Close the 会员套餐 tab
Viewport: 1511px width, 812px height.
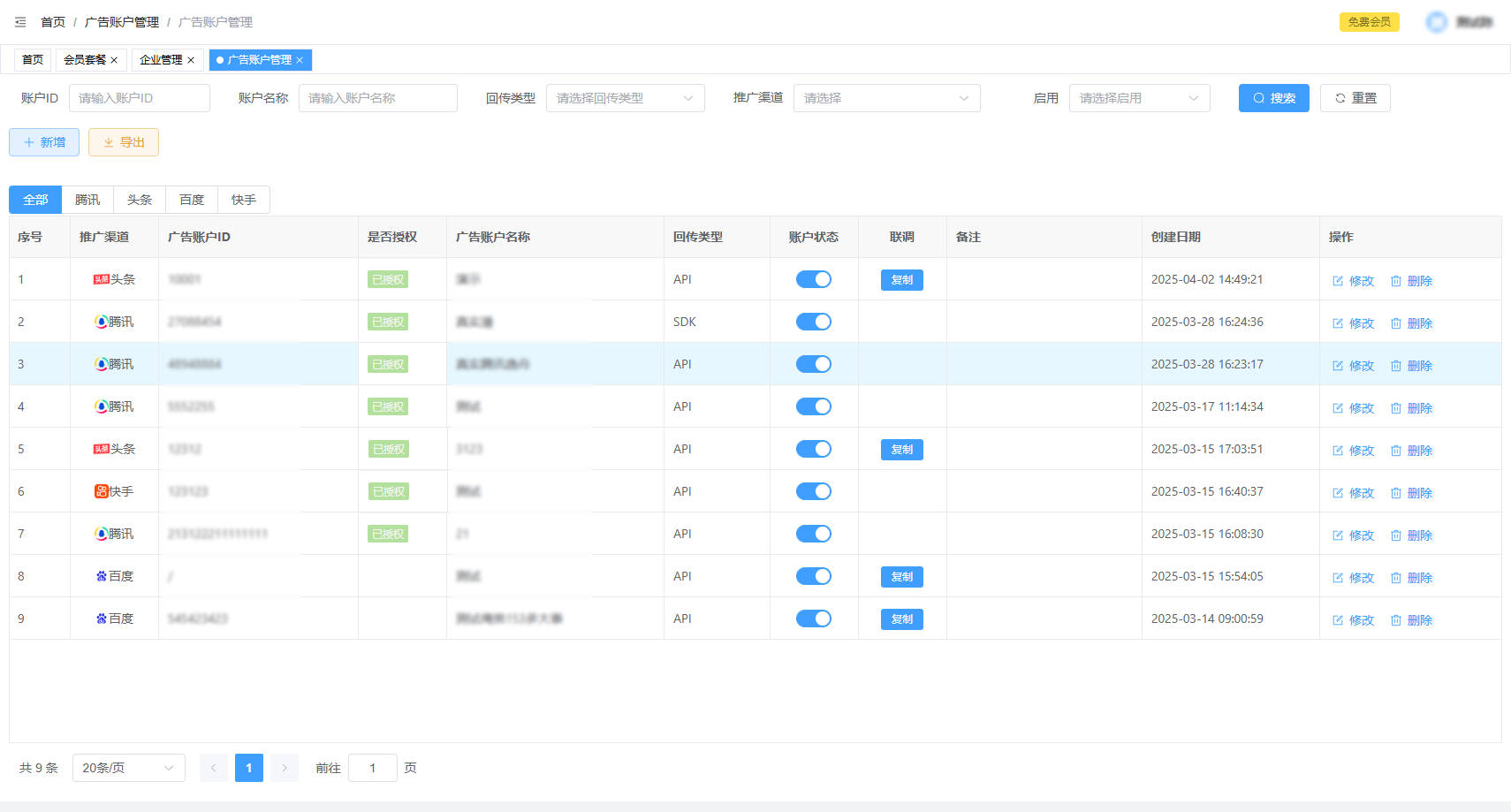114,60
